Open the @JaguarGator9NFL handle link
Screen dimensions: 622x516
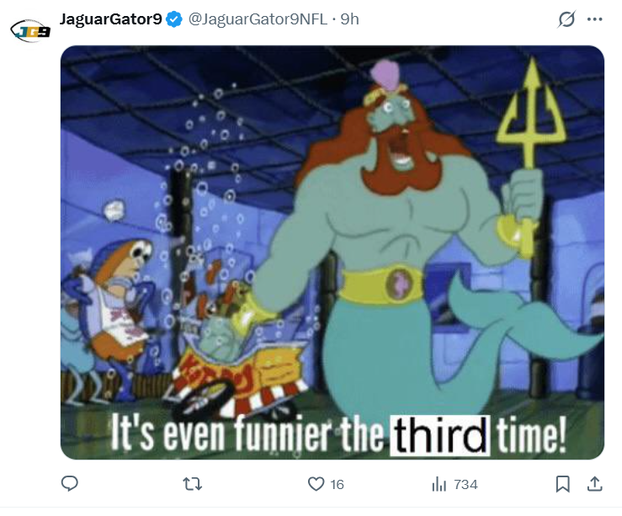257,19
